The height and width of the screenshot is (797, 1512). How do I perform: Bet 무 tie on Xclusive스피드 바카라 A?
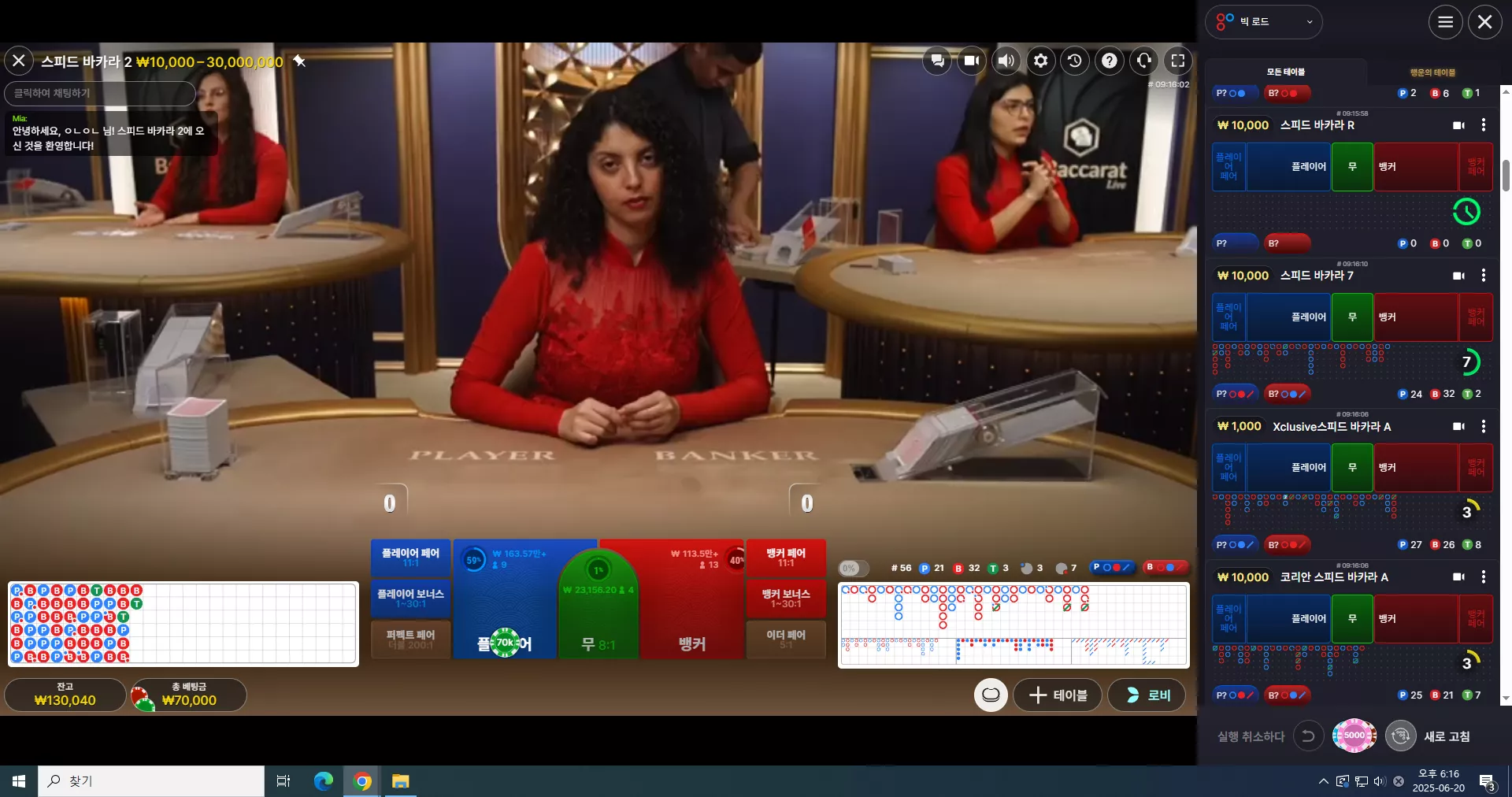pyautogui.click(x=1352, y=468)
